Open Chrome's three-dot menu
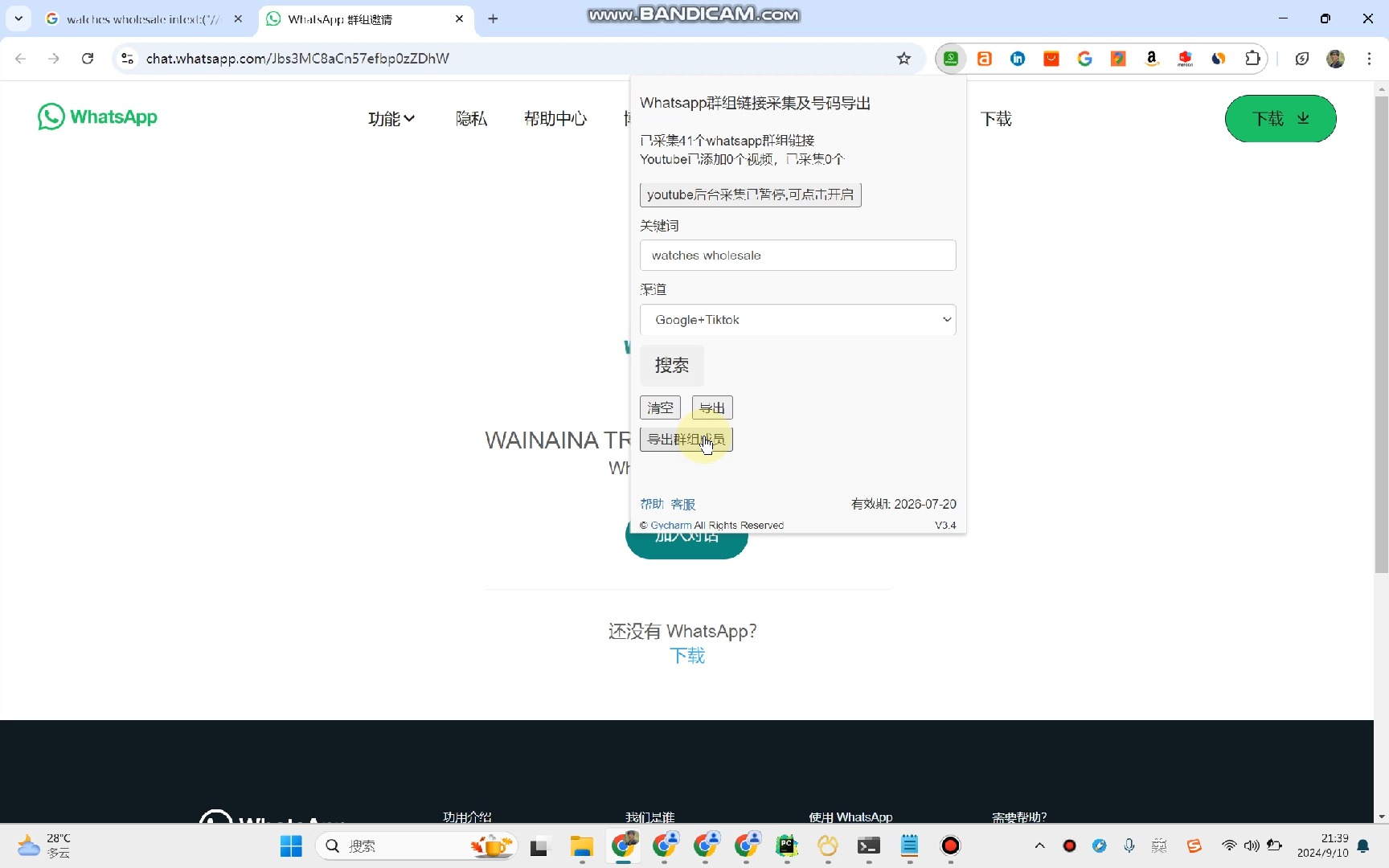 pos(1369,59)
